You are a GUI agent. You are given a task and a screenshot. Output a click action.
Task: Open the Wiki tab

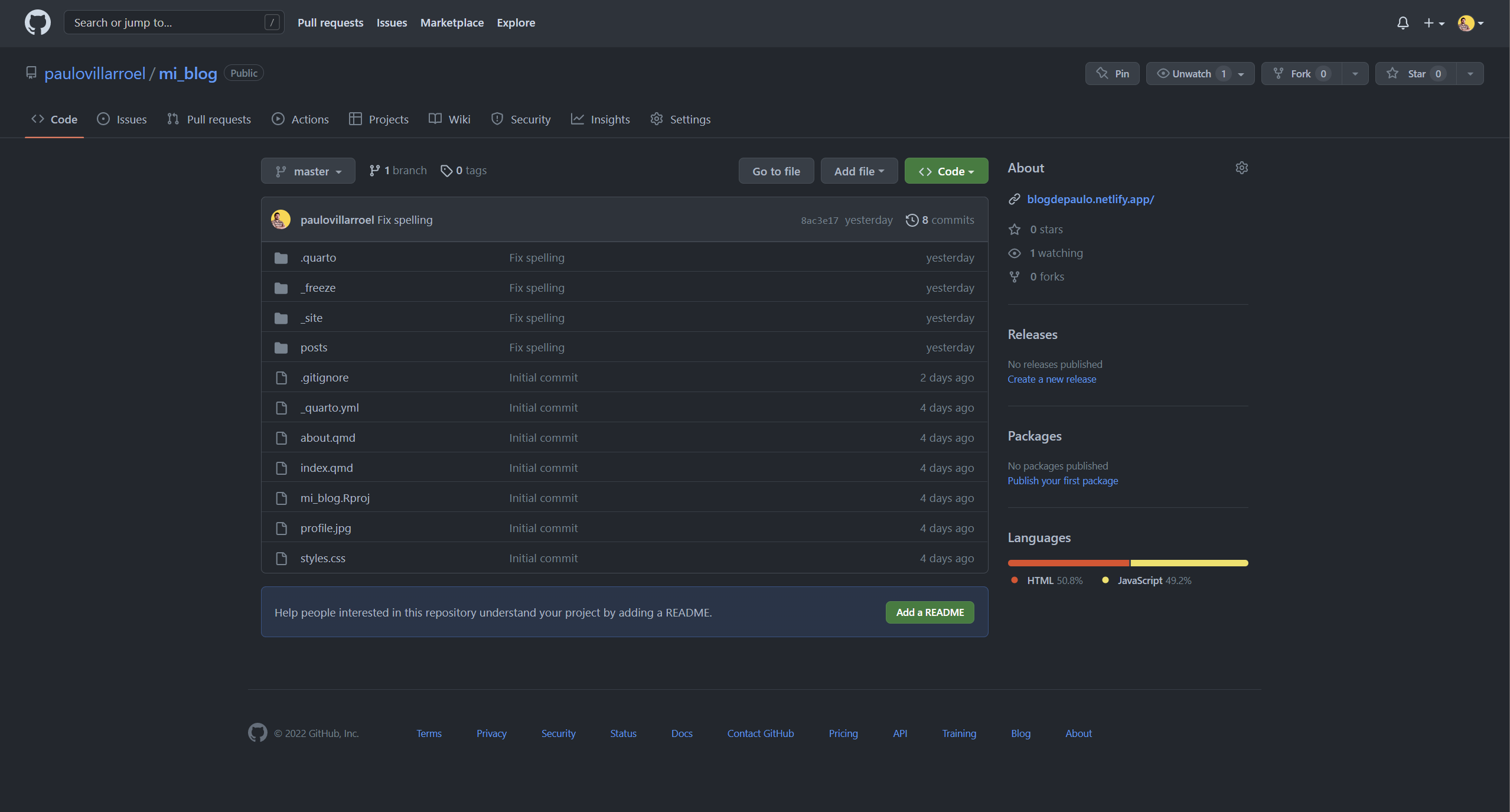tap(449, 119)
